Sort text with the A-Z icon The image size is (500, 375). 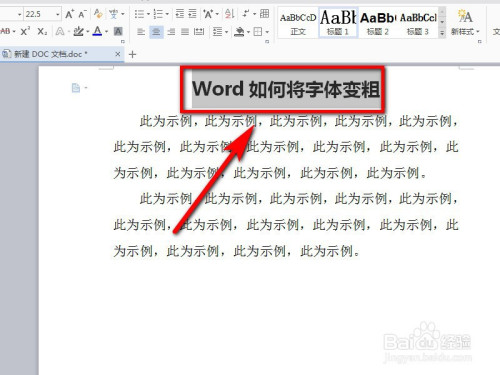coord(229,14)
